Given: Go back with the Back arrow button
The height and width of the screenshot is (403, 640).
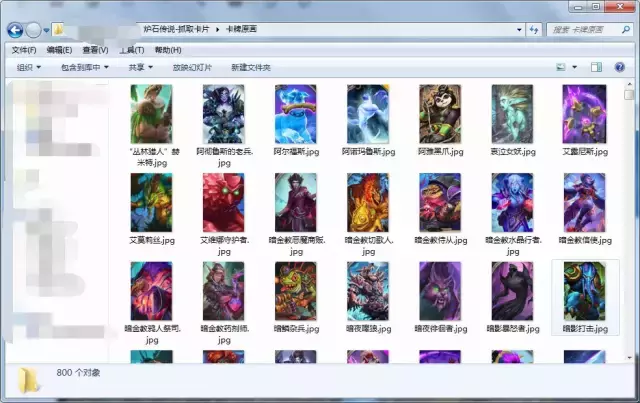Looking at the screenshot, I should [x=15, y=30].
